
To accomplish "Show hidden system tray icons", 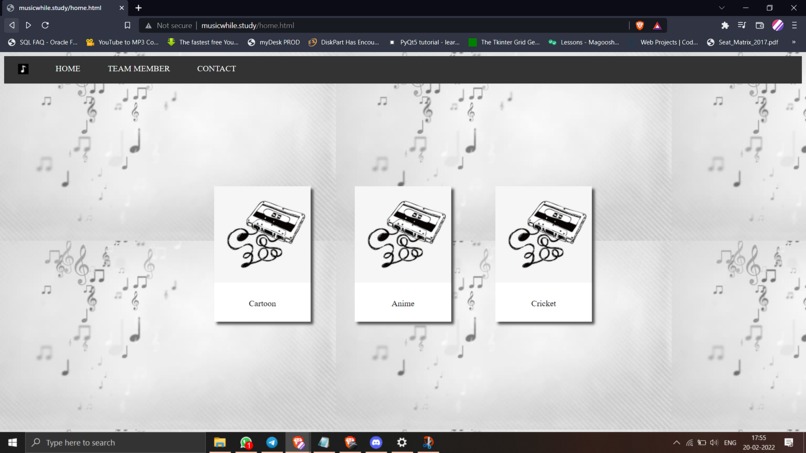I will point(676,442).
